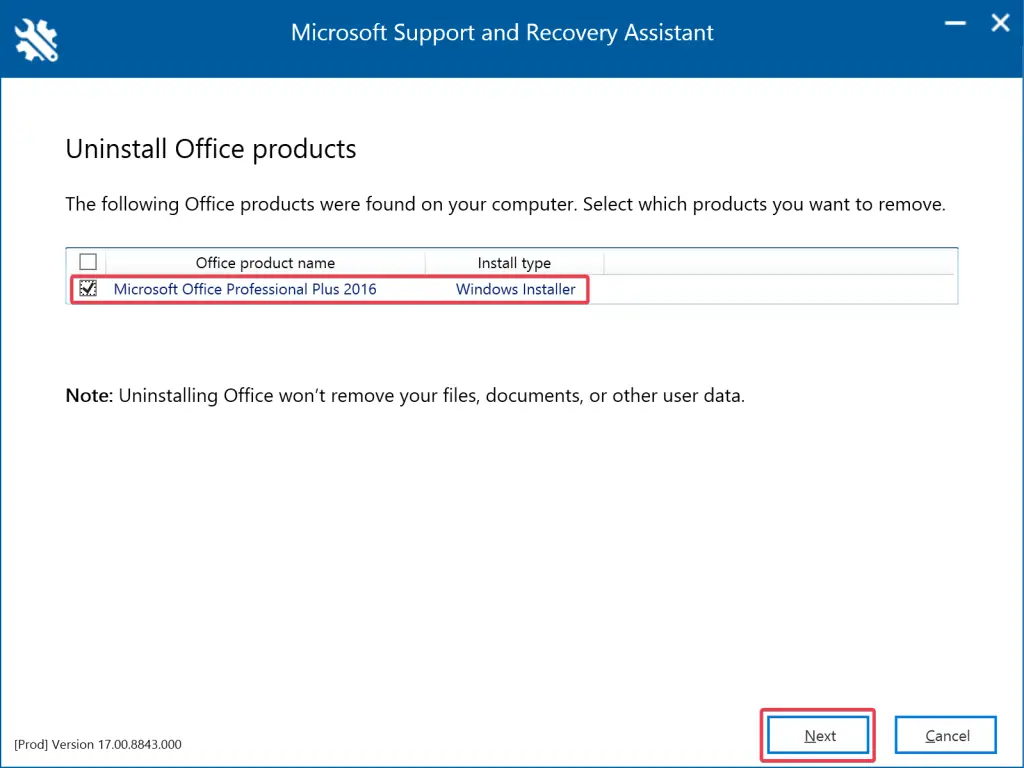Minimize the Support and Recovery Assistant window
Image resolution: width=1024 pixels, height=768 pixels.
tap(953, 24)
